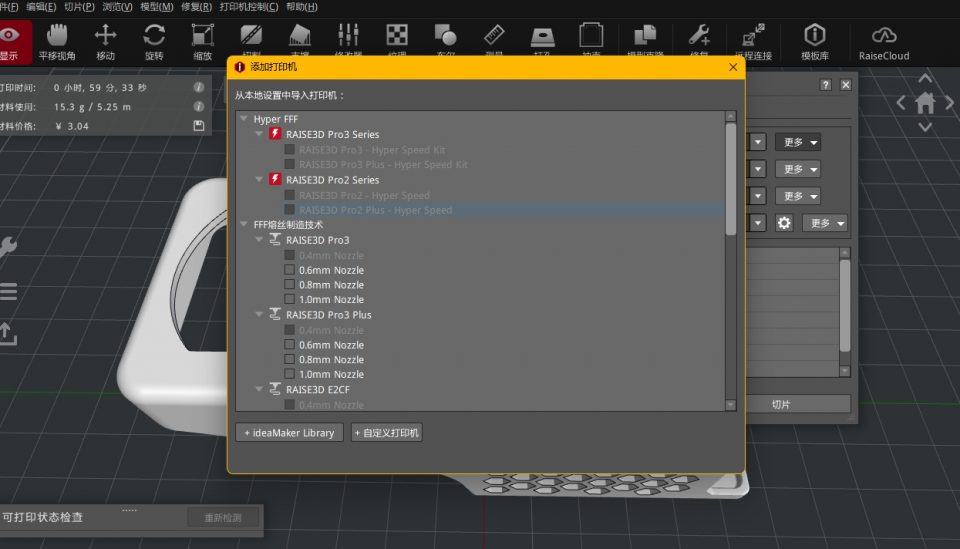The height and width of the screenshot is (549, 960).
Task: Click the up arrow above home view icon
Action: point(925,78)
